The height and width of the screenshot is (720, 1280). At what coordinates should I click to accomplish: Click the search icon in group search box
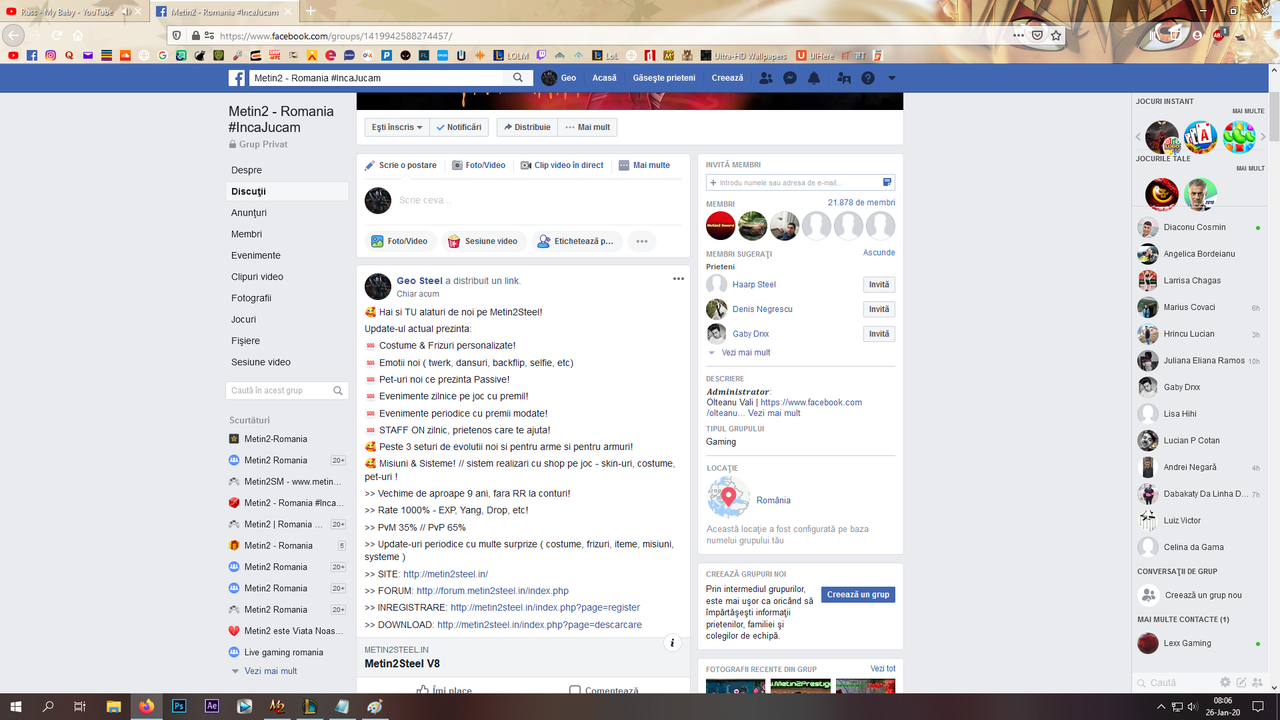339,391
